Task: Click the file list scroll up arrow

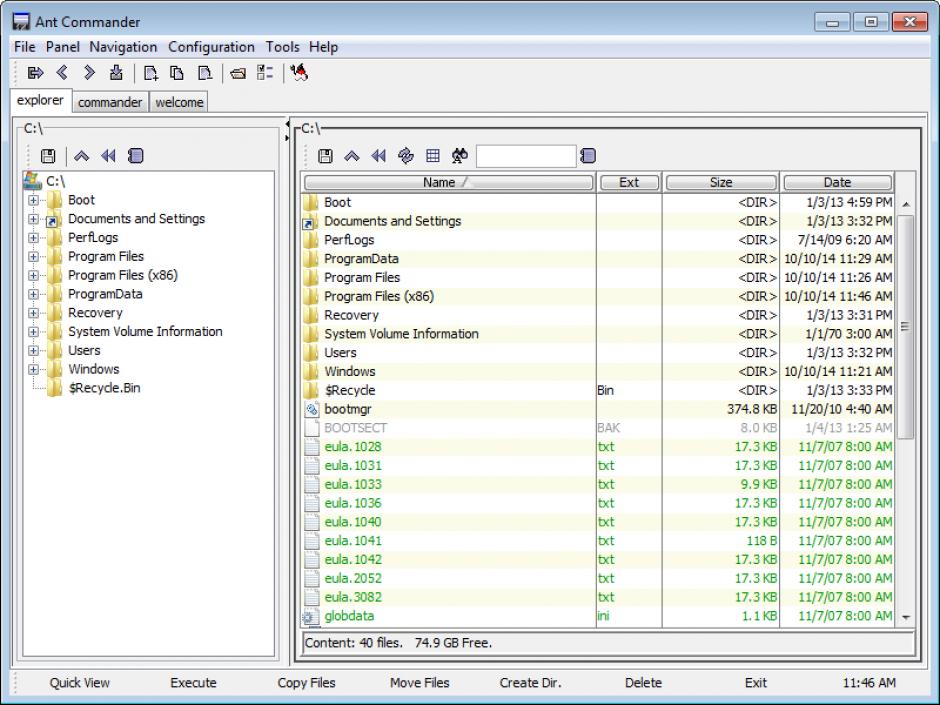Action: (x=906, y=204)
